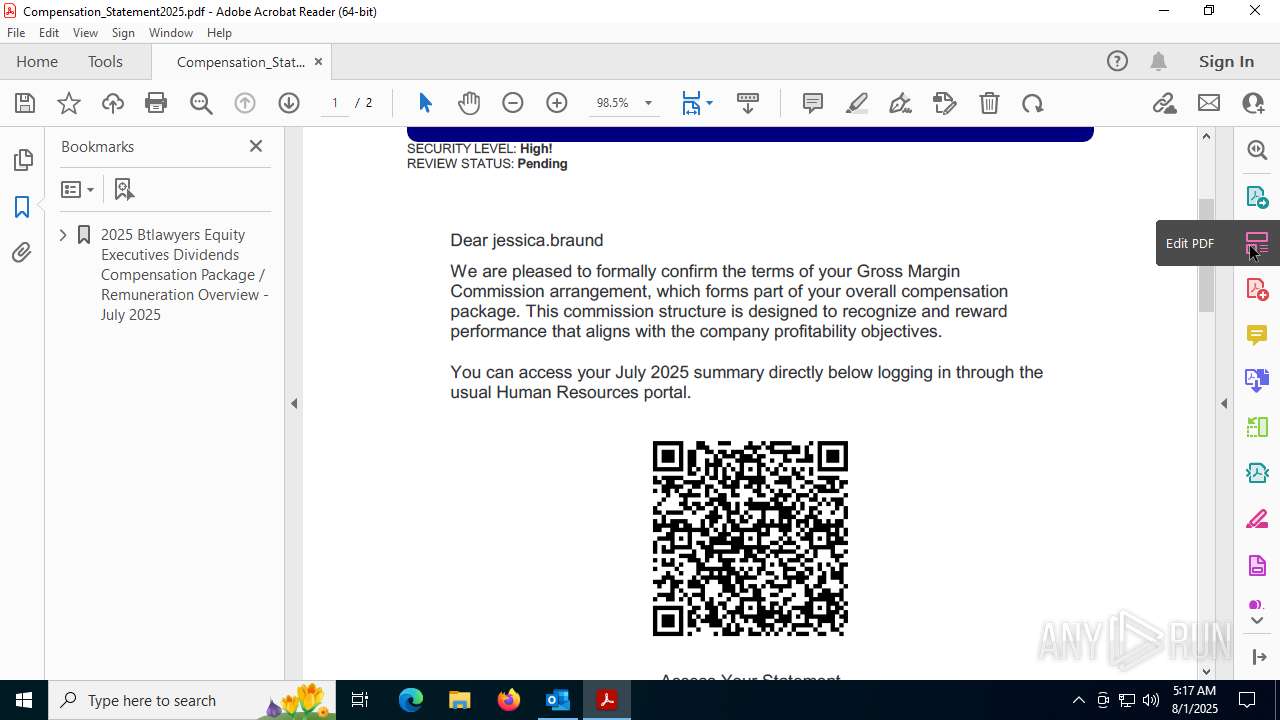This screenshot has height=720, width=1280.
Task: Expand the right pane with the arrow-bar icon
Action: point(1258,656)
